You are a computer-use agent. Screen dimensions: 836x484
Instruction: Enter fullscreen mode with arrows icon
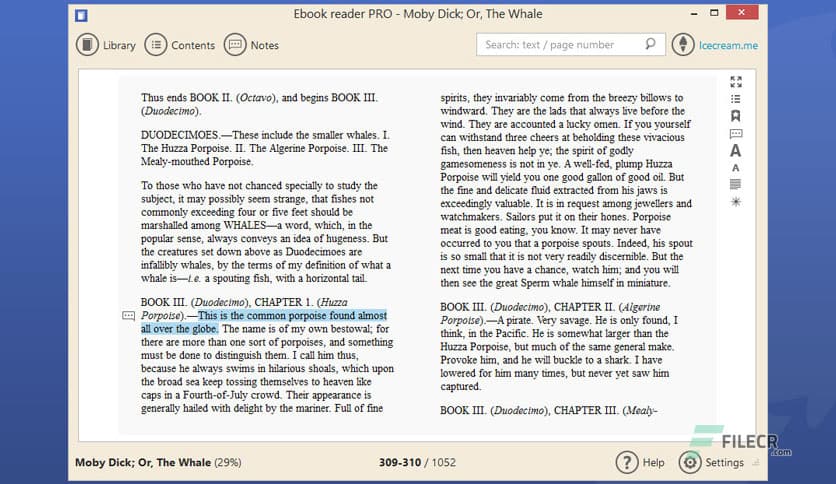click(x=736, y=82)
